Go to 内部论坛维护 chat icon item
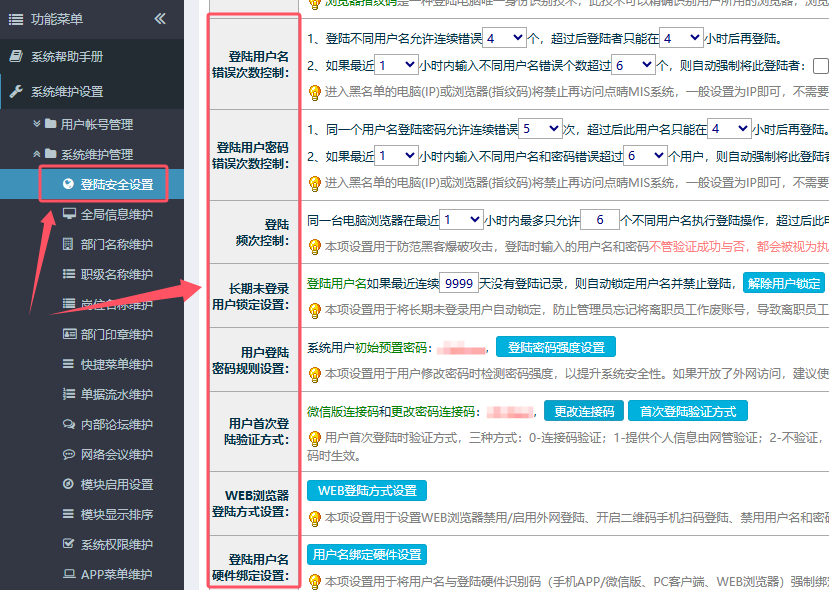The image size is (829, 590). point(116,425)
